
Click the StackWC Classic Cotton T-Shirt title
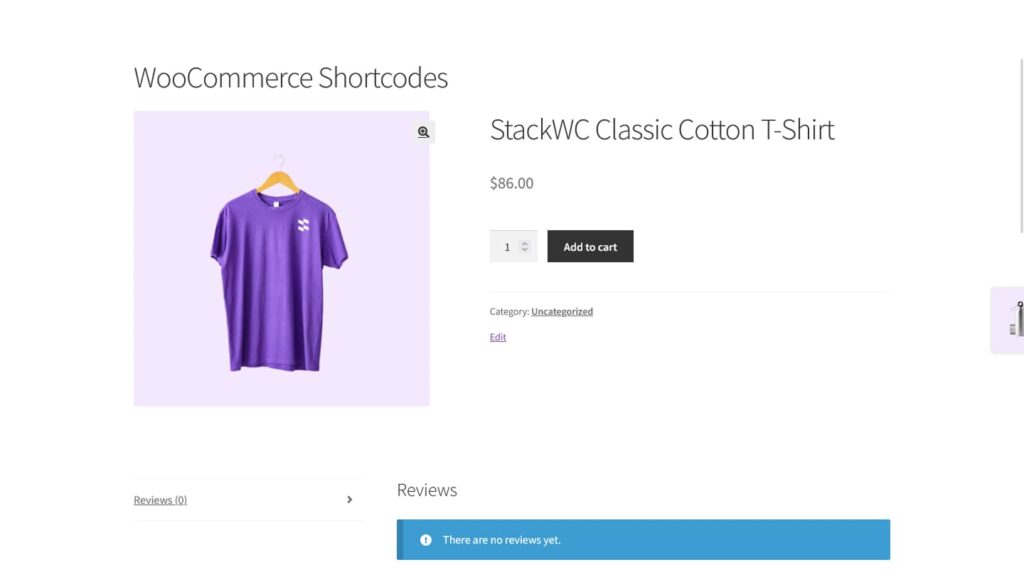tap(662, 130)
